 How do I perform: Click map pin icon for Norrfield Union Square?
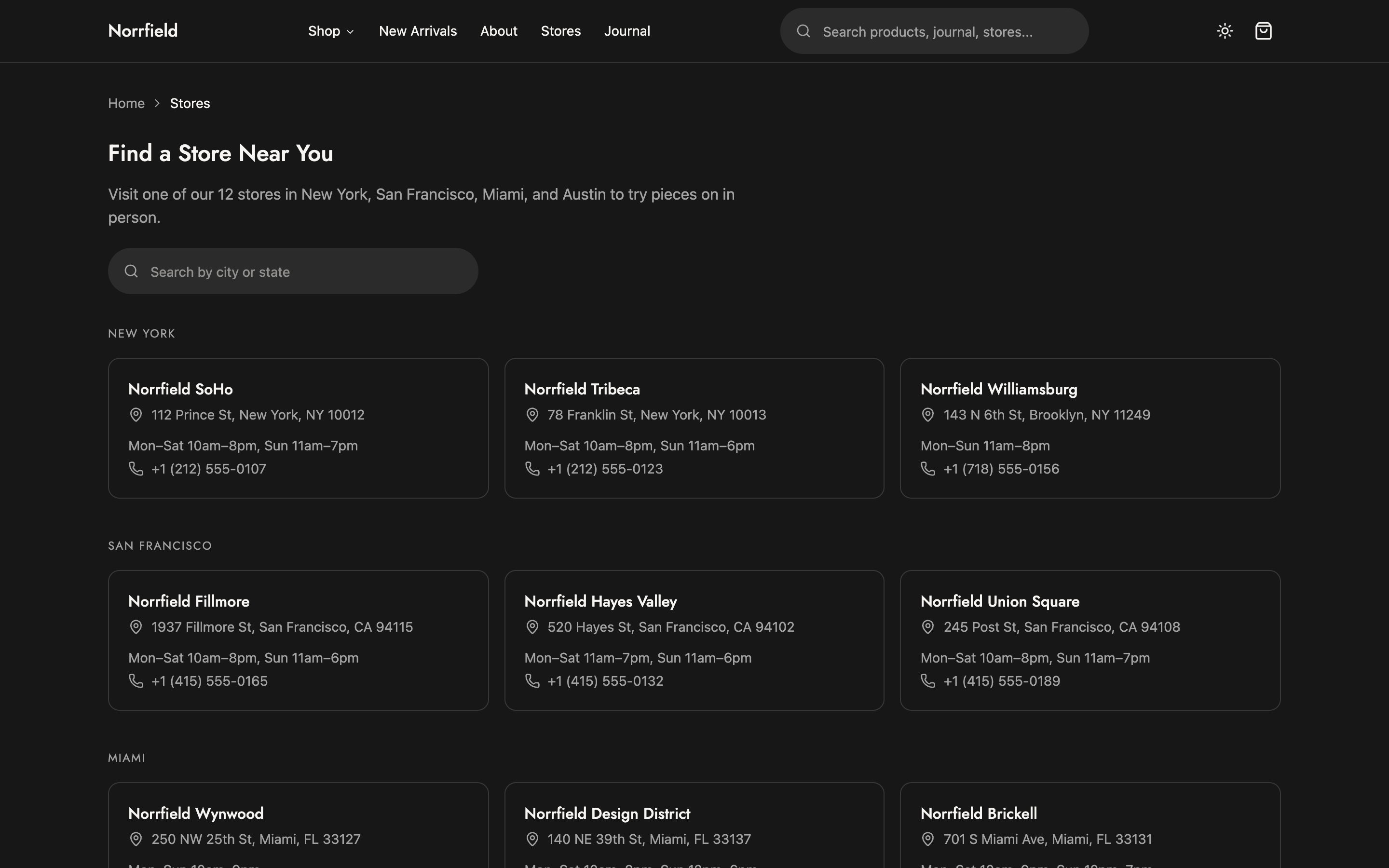(928, 627)
